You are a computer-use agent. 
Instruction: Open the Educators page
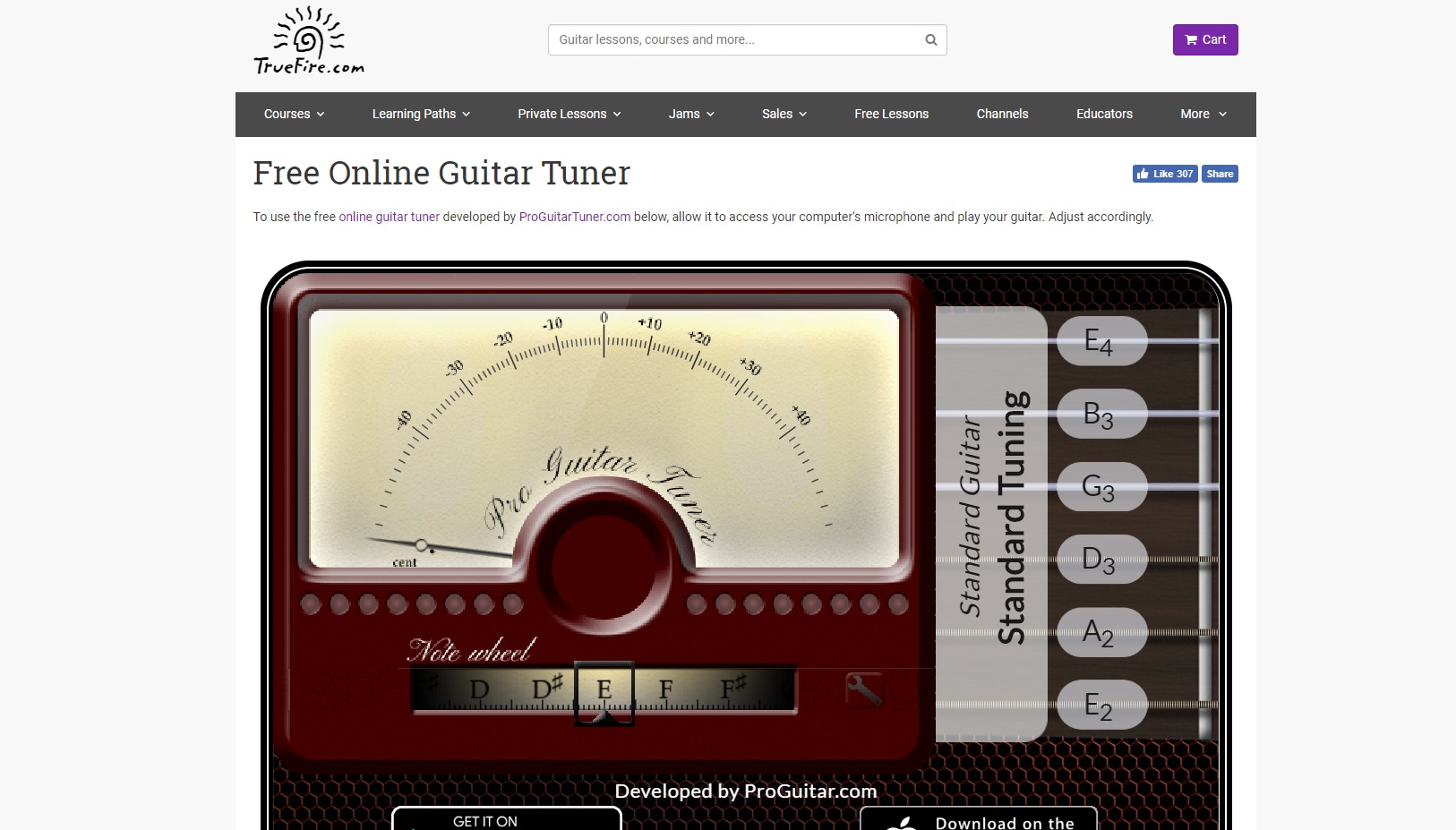coord(1104,114)
